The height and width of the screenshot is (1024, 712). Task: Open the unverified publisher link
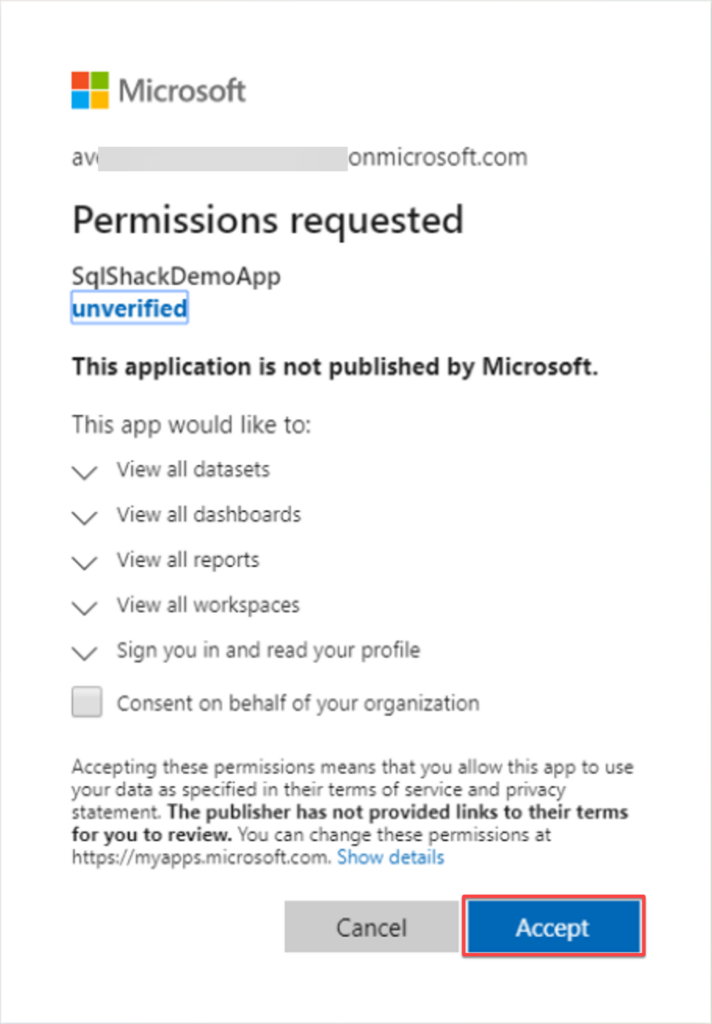(129, 309)
